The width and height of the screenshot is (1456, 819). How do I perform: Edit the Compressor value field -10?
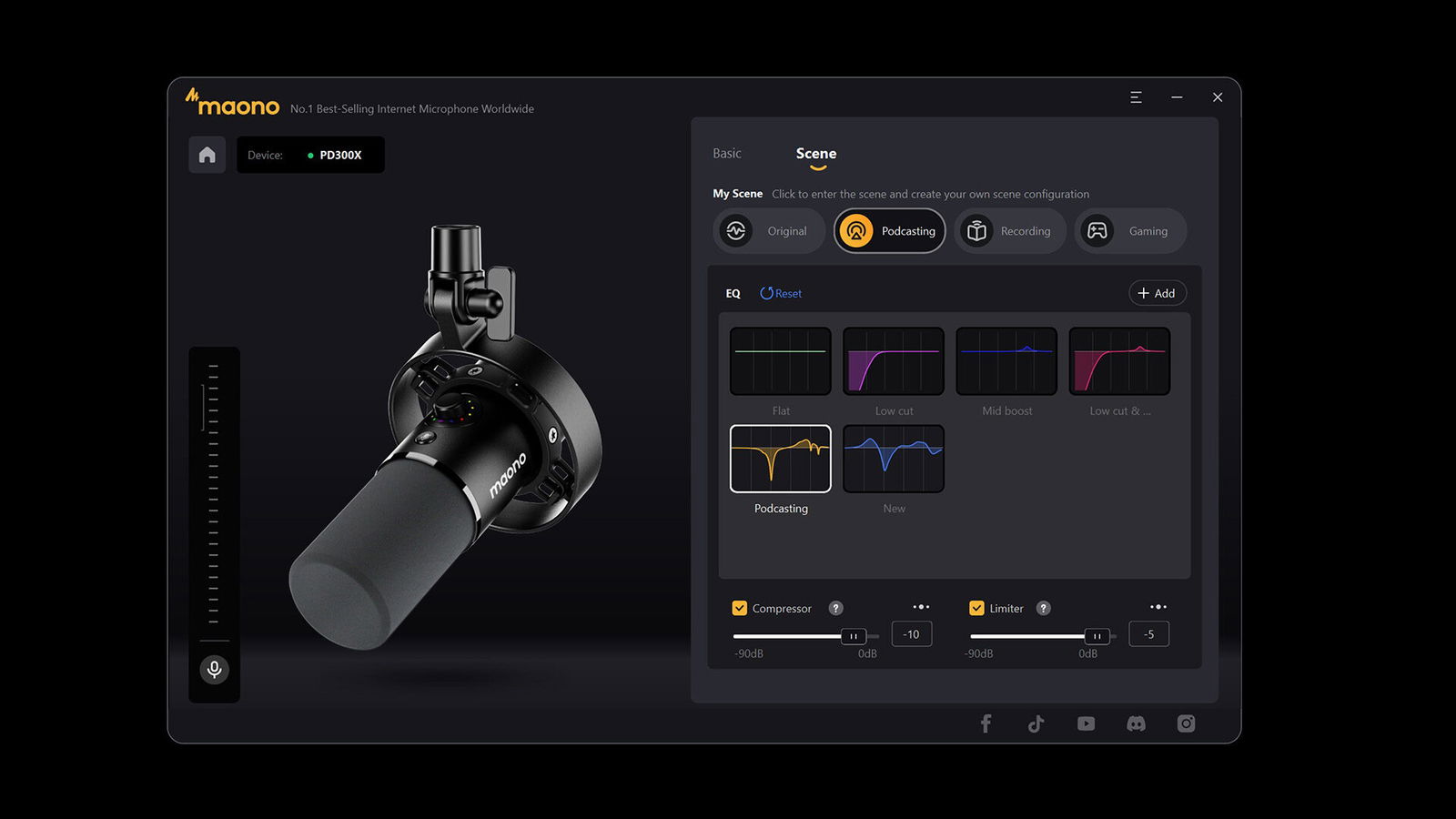tap(911, 634)
